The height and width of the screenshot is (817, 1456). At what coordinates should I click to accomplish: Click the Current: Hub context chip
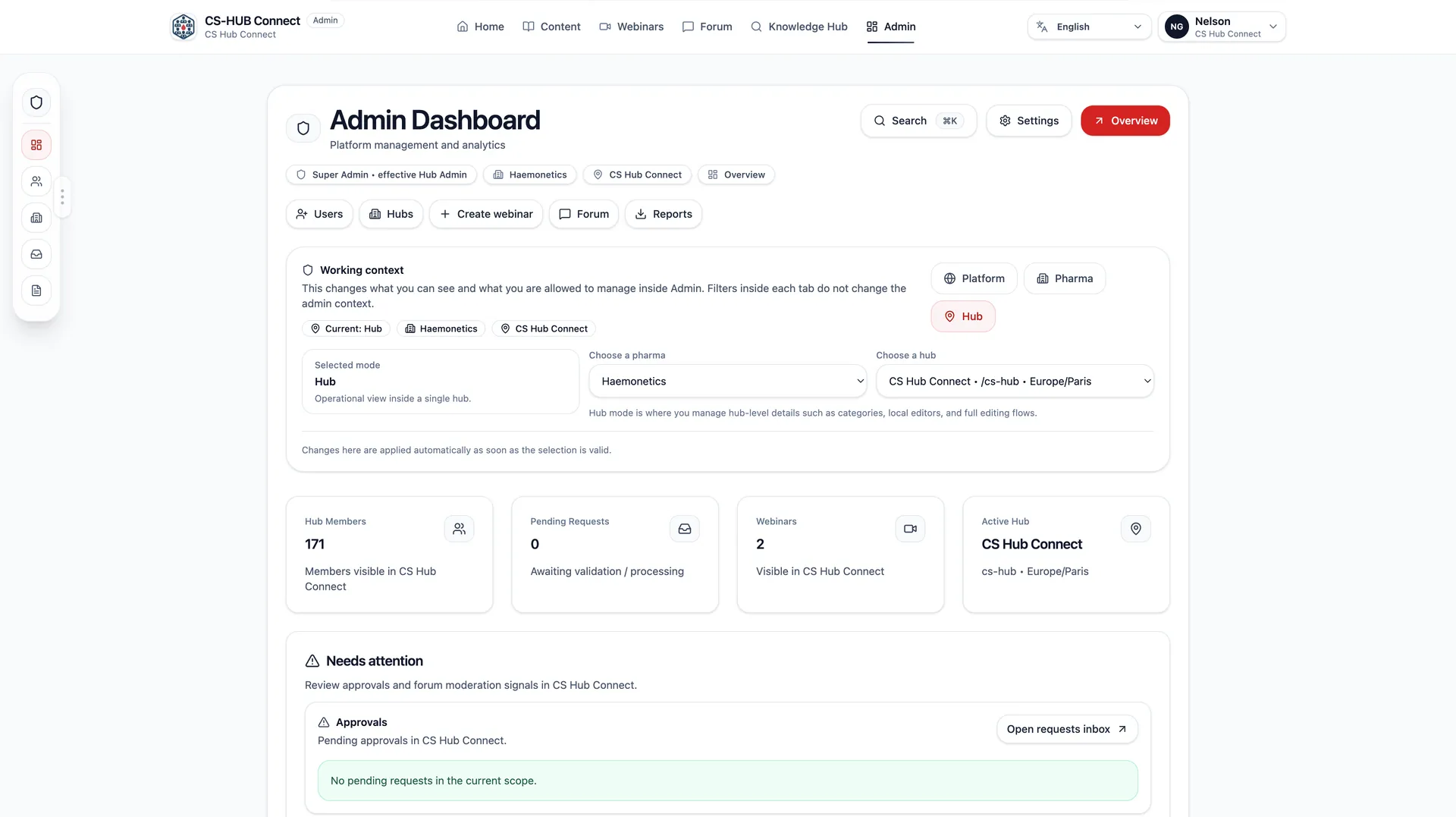click(347, 328)
